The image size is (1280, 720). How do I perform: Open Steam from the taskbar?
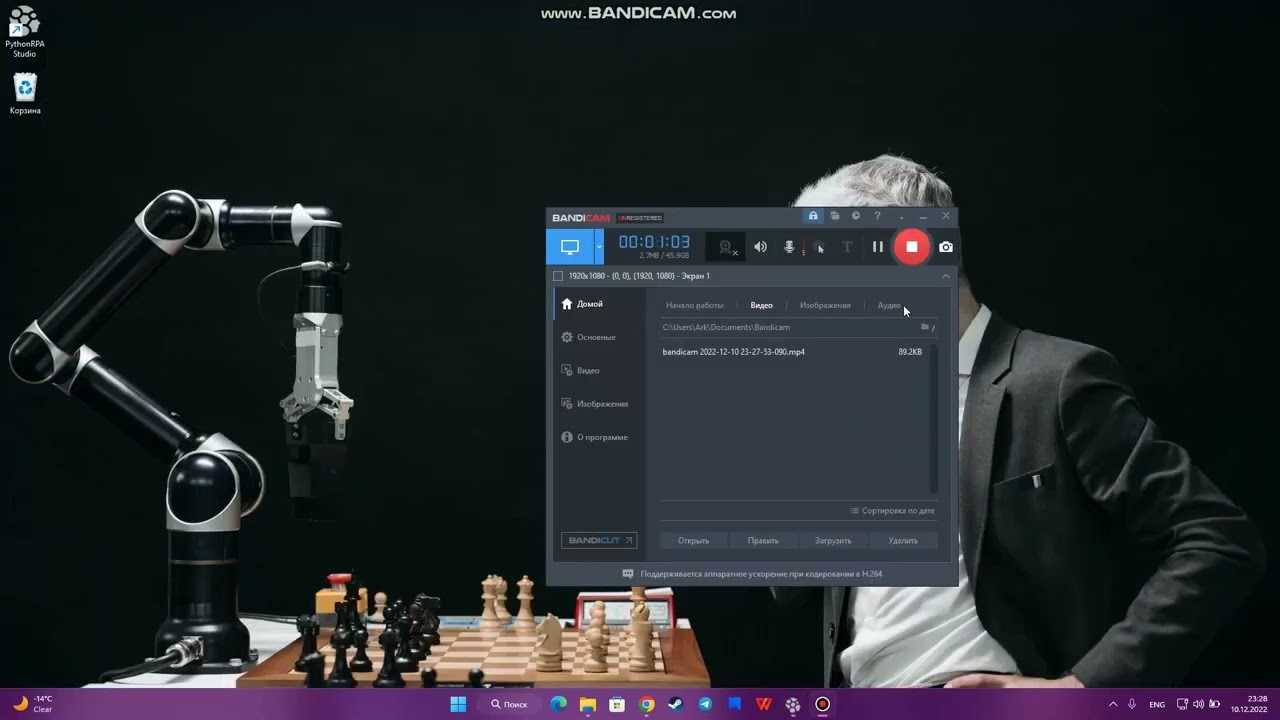click(676, 704)
